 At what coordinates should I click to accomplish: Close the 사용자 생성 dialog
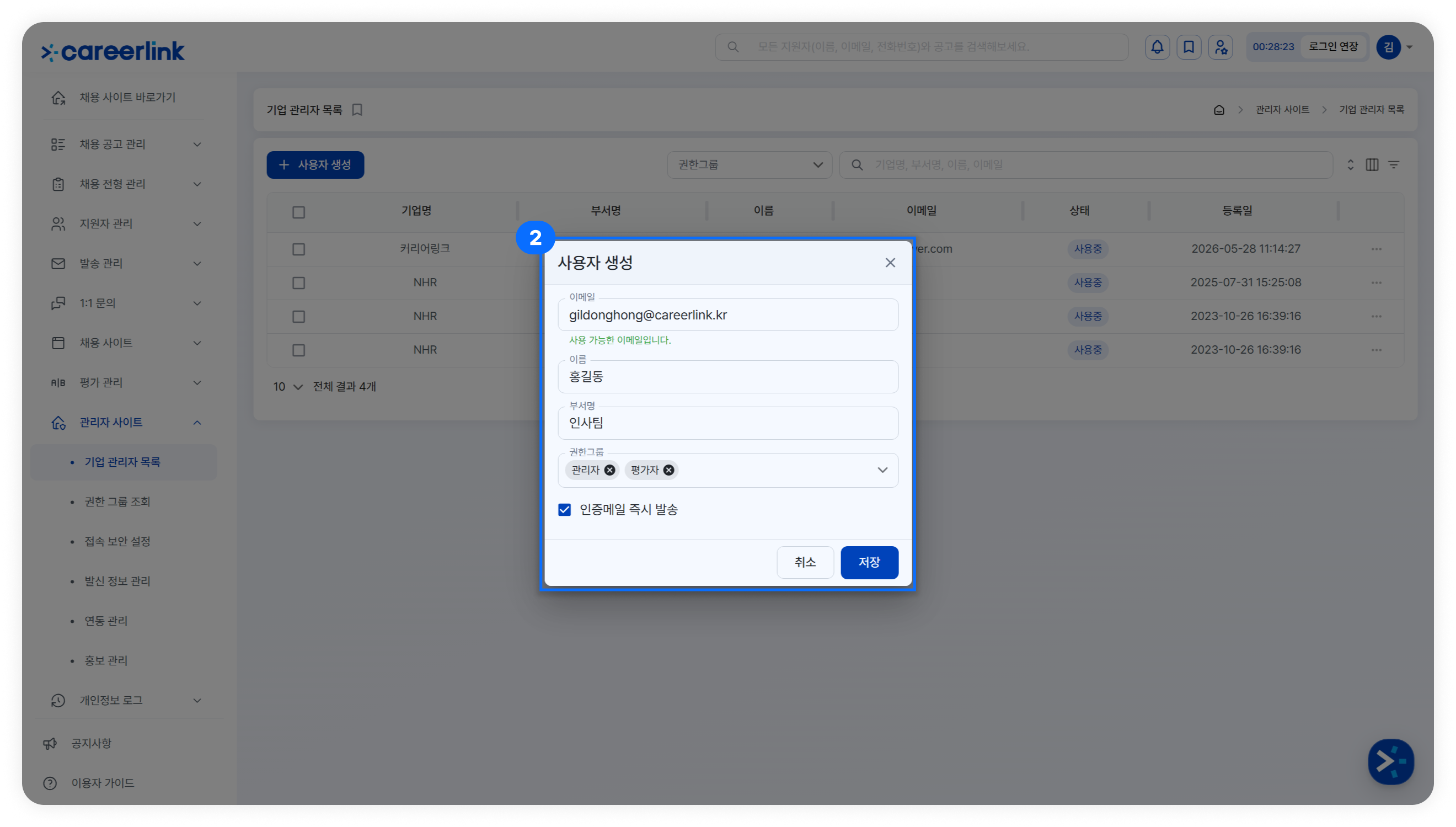[x=890, y=263]
